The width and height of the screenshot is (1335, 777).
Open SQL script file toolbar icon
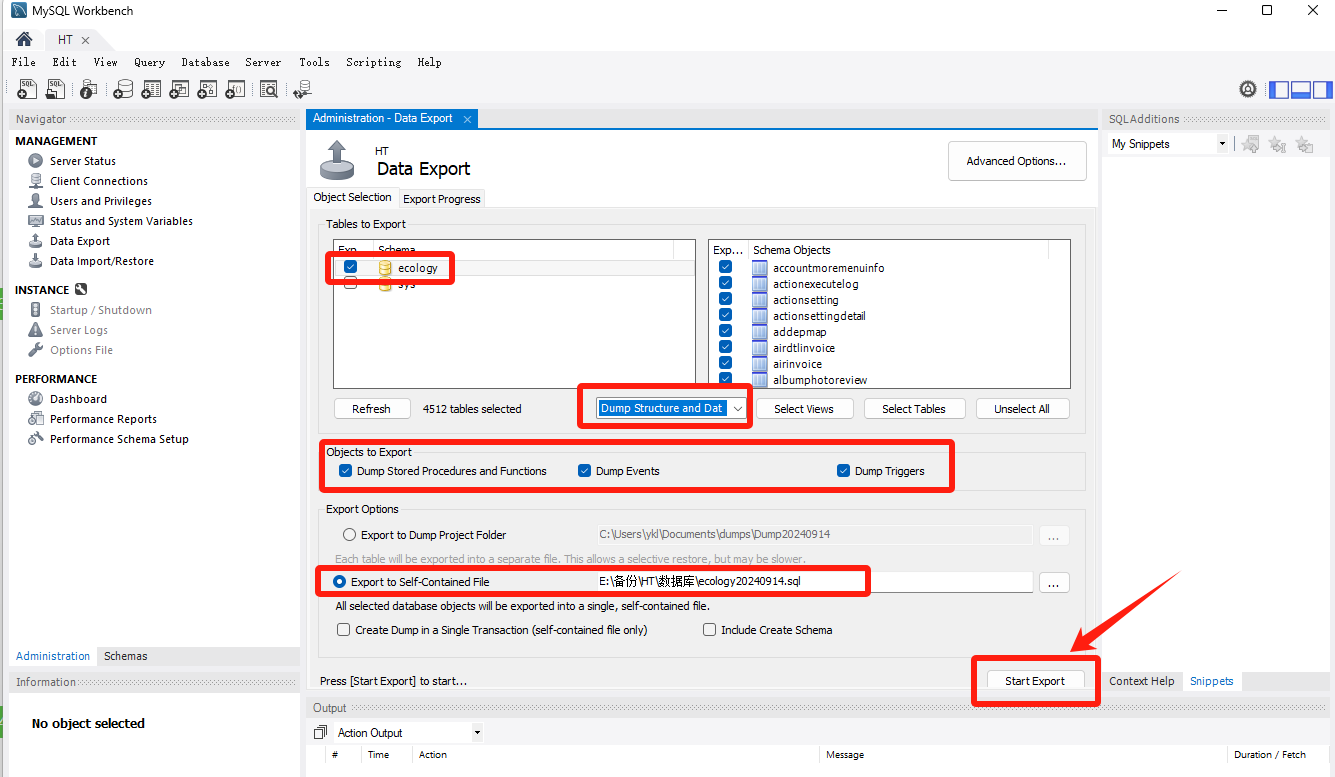(x=56, y=90)
